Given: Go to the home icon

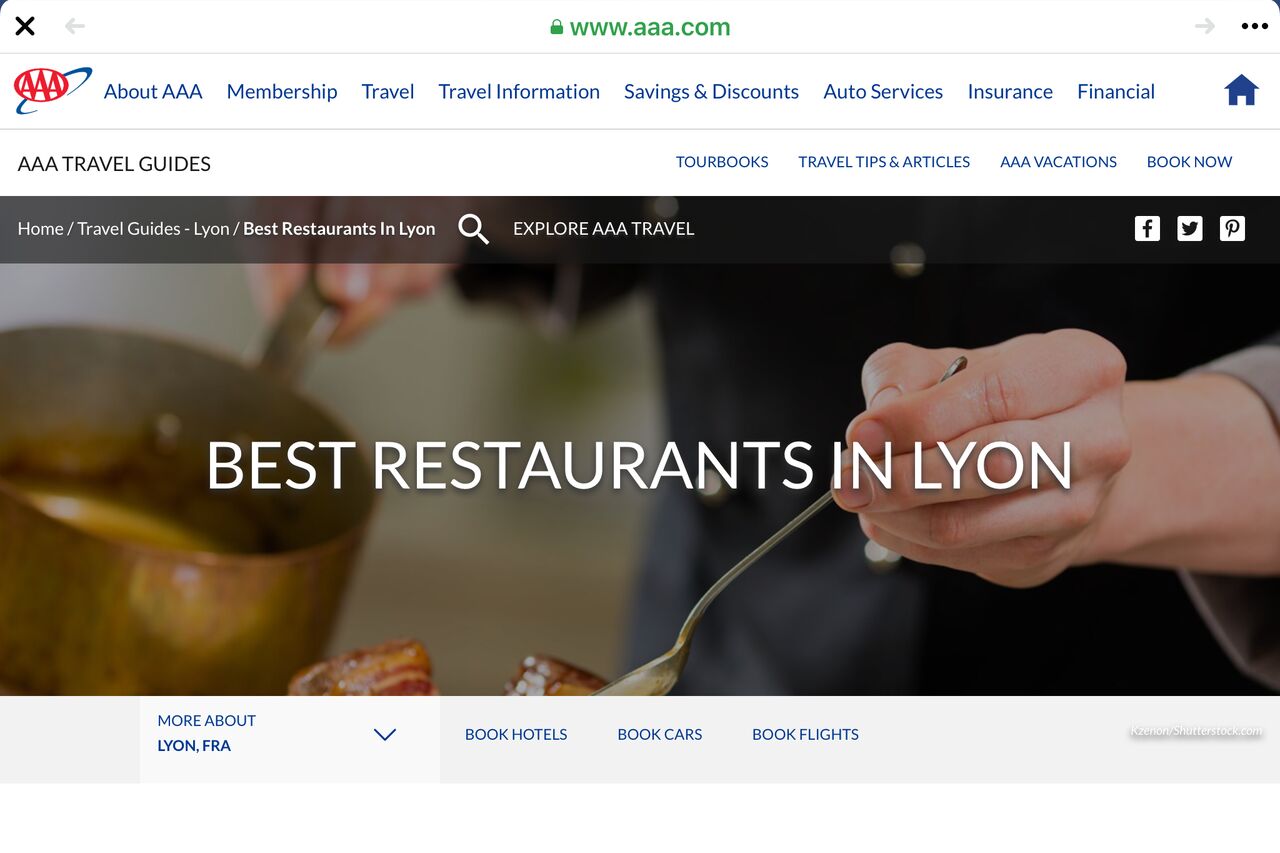Looking at the screenshot, I should (x=1241, y=90).
